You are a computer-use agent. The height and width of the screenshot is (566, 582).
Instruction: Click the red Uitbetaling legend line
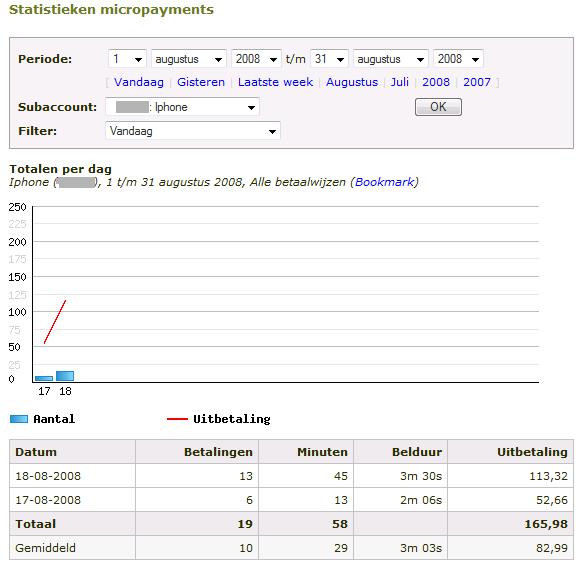pyautogui.click(x=177, y=419)
